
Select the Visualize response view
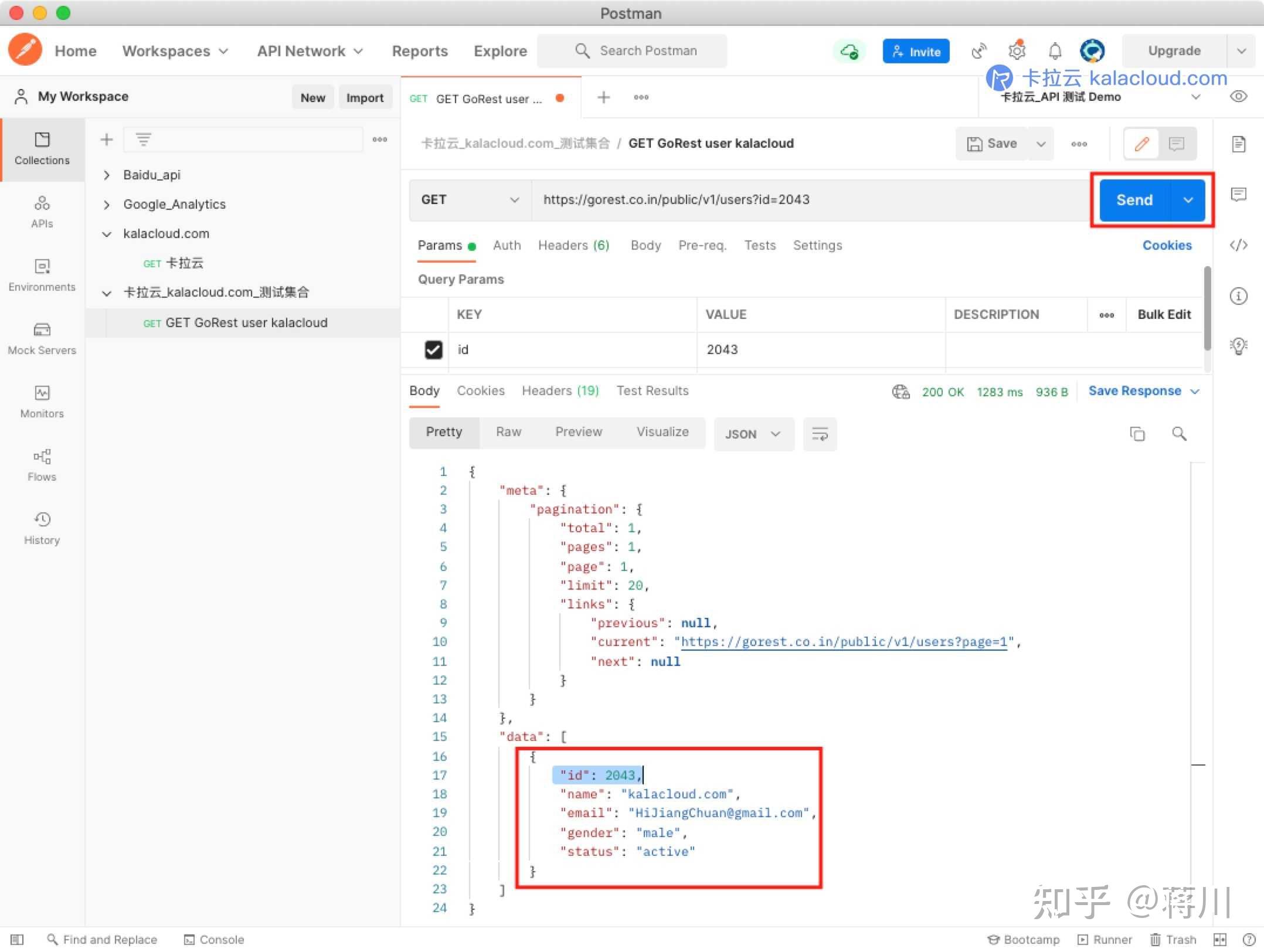[x=662, y=431]
